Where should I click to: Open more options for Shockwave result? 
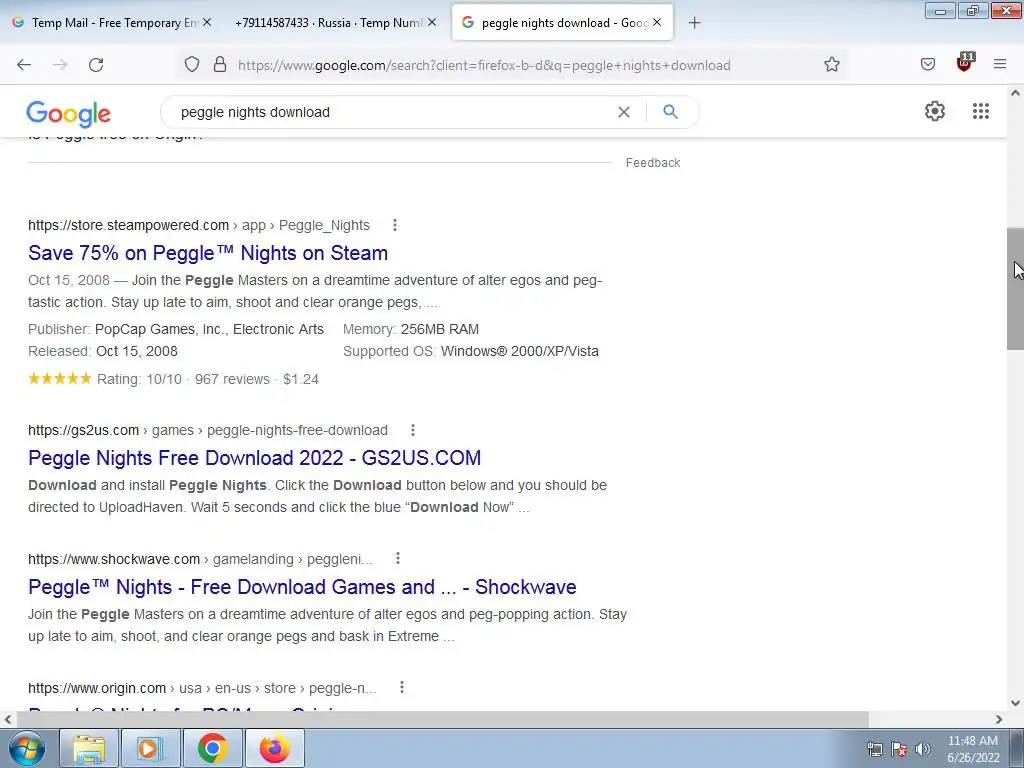pyautogui.click(x=398, y=559)
